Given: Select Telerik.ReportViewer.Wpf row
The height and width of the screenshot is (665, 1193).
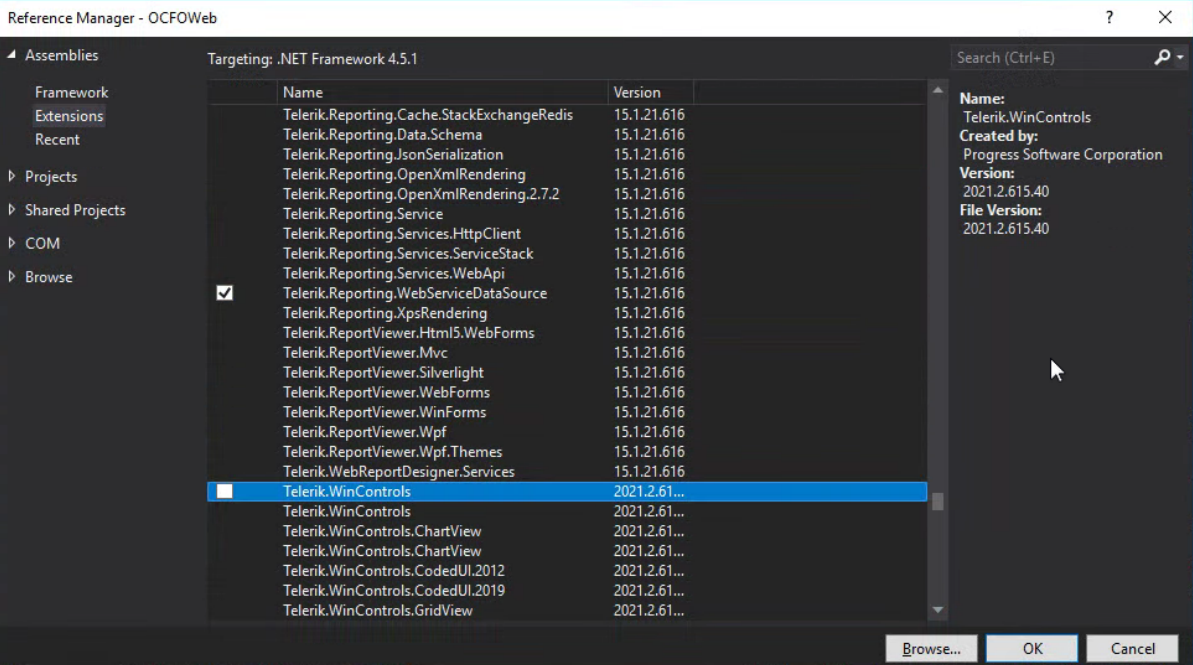Looking at the screenshot, I should [x=567, y=431].
